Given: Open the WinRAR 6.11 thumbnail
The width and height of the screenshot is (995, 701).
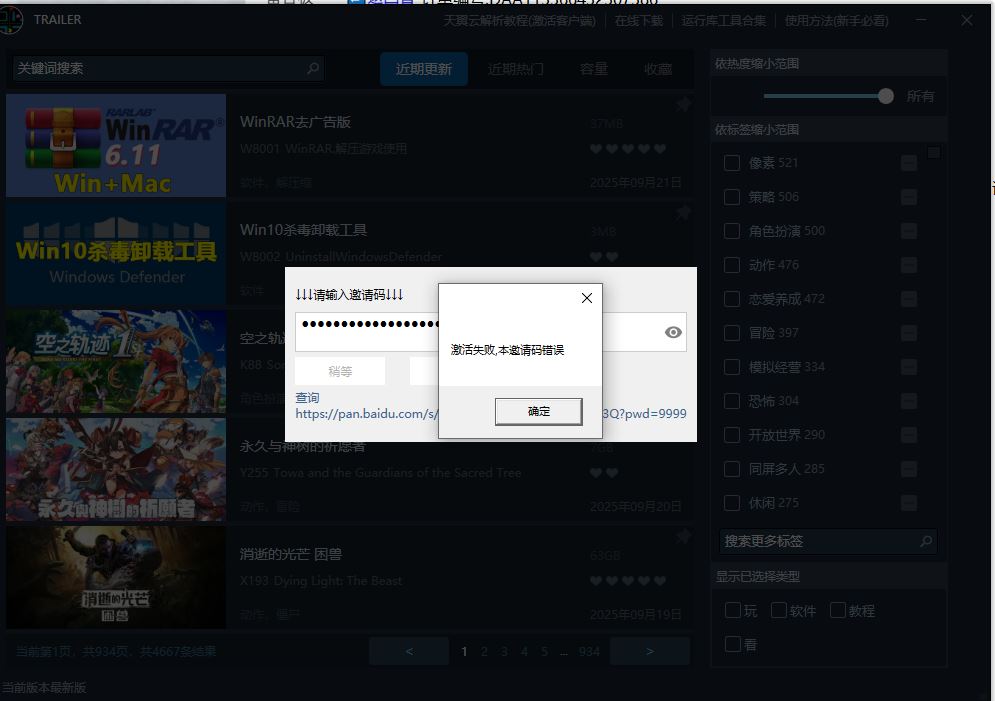Looking at the screenshot, I should click(116, 145).
